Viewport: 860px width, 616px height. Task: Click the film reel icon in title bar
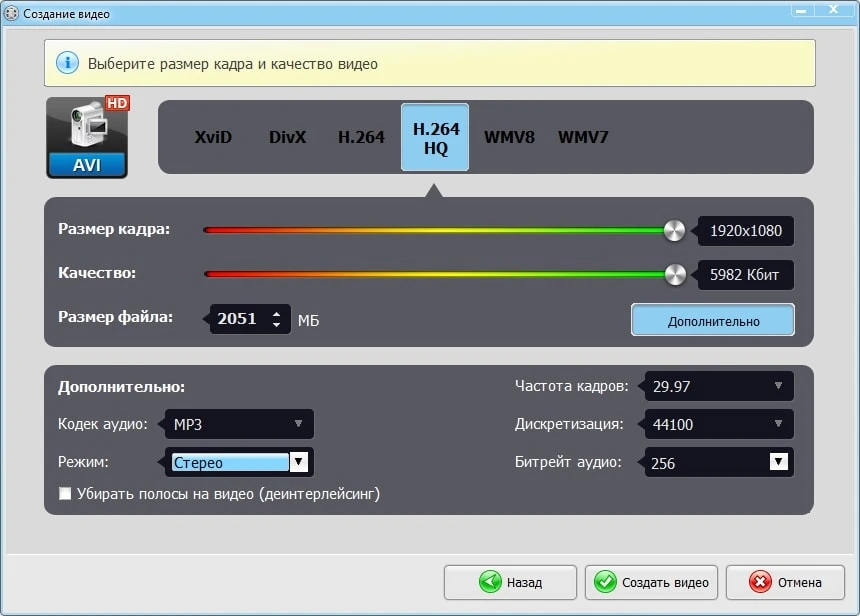point(13,14)
